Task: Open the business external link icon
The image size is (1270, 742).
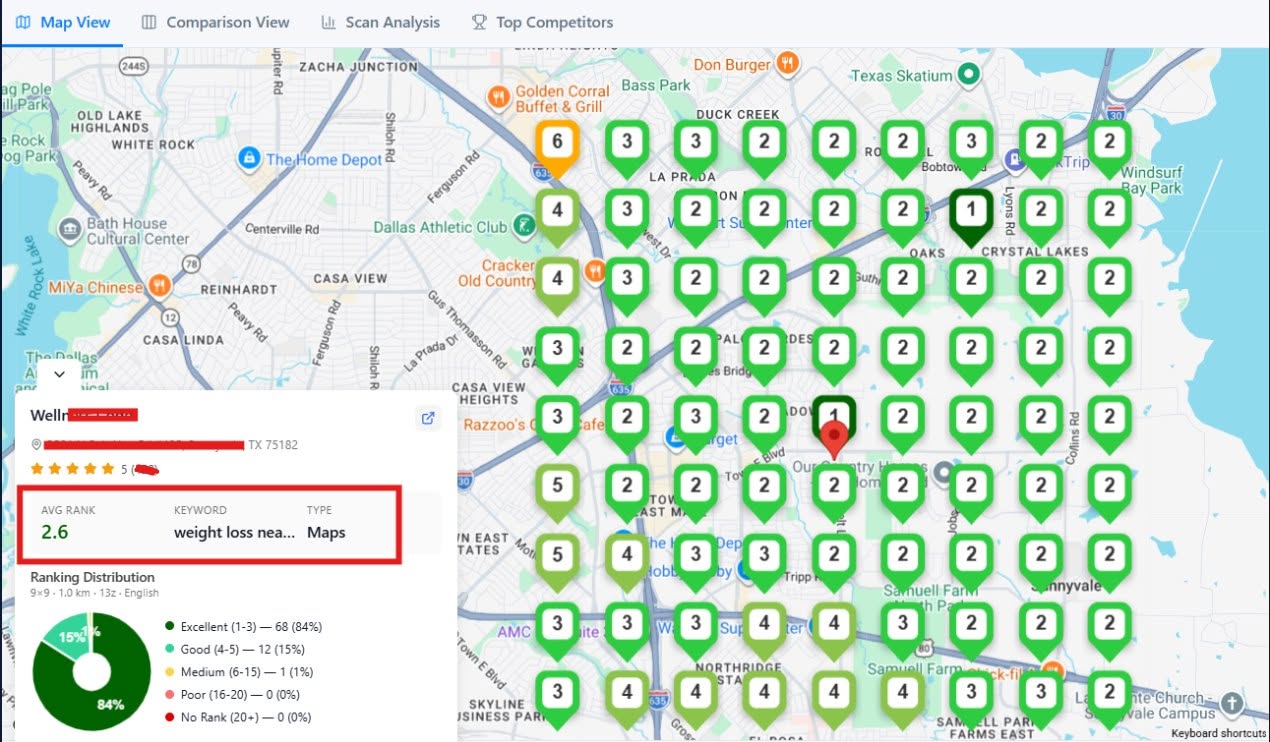Action: coord(428,418)
